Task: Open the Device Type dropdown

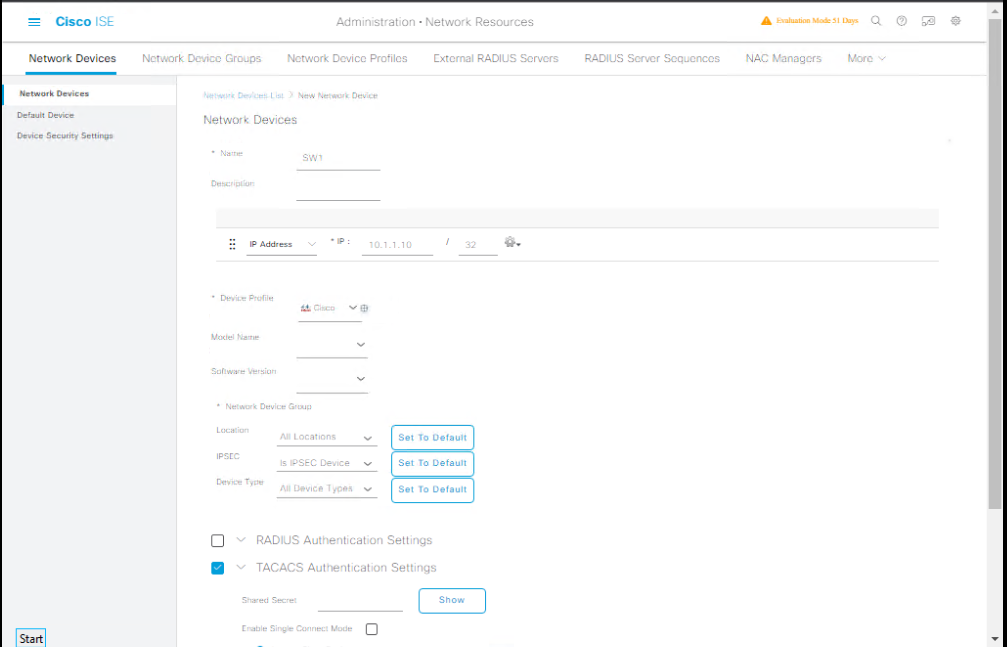Action: pos(326,489)
